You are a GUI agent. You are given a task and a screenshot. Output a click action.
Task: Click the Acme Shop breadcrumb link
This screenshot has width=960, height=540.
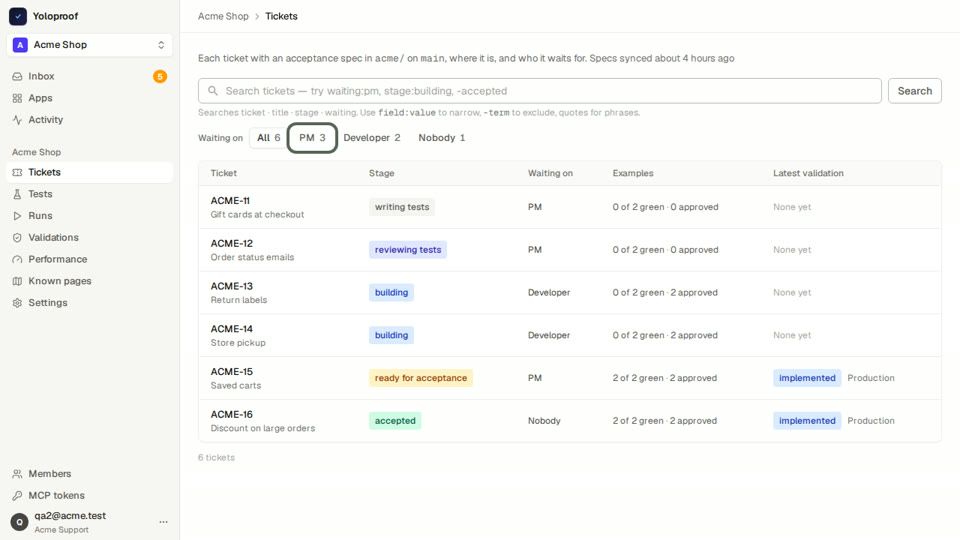click(223, 17)
